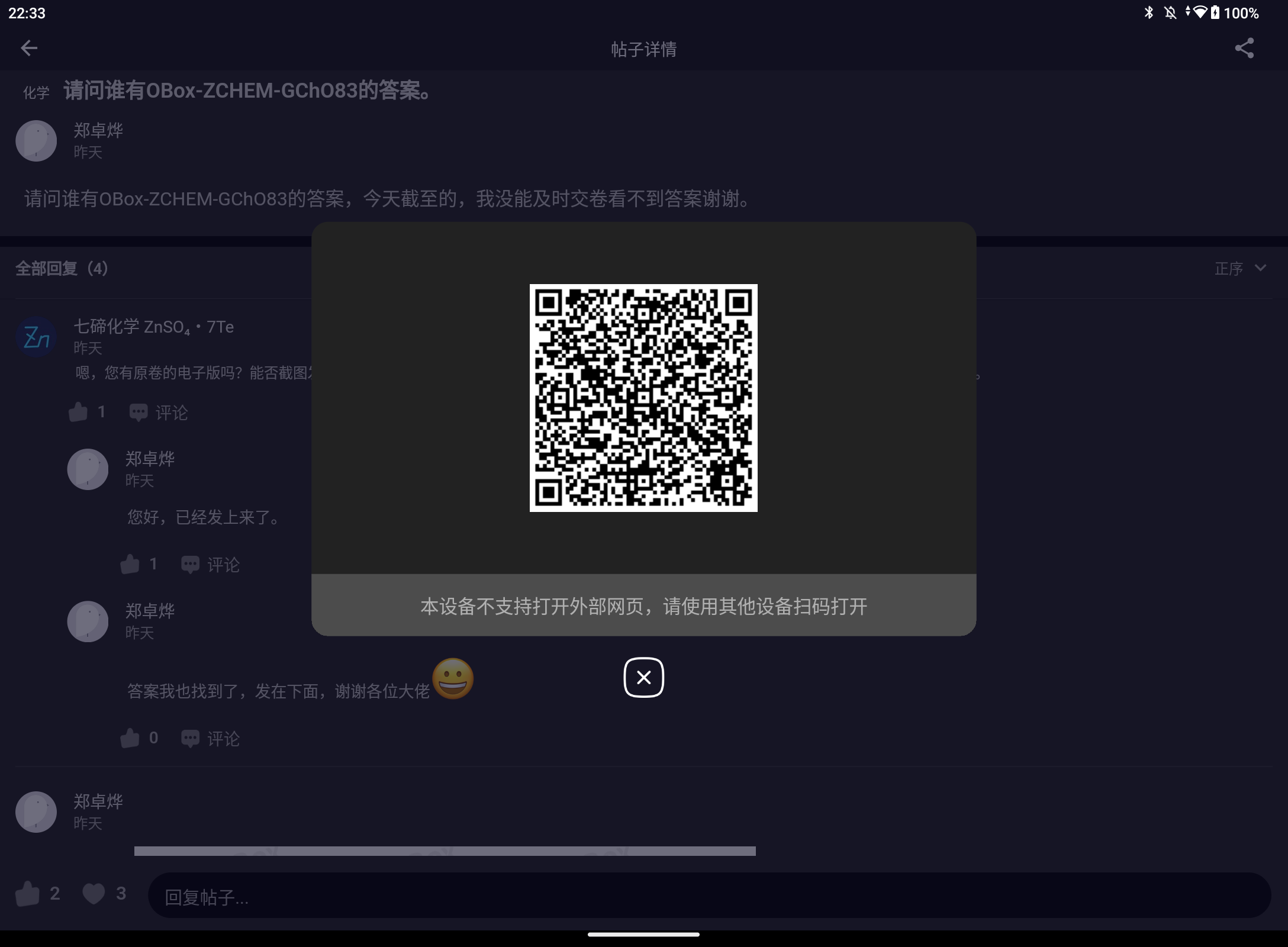Tap the 化学 category tag
Viewport: 1288px width, 947px height.
click(36, 92)
